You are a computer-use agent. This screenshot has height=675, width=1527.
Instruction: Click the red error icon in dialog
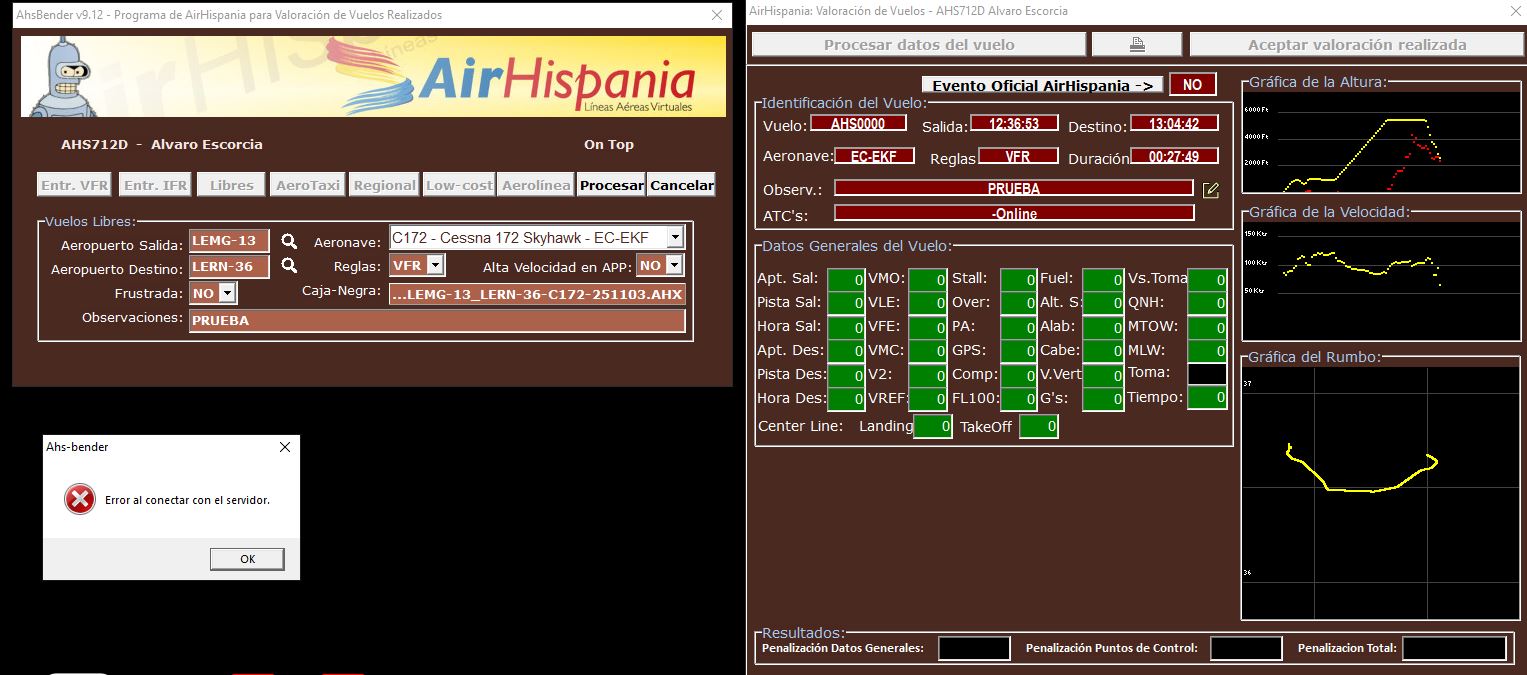click(80, 499)
